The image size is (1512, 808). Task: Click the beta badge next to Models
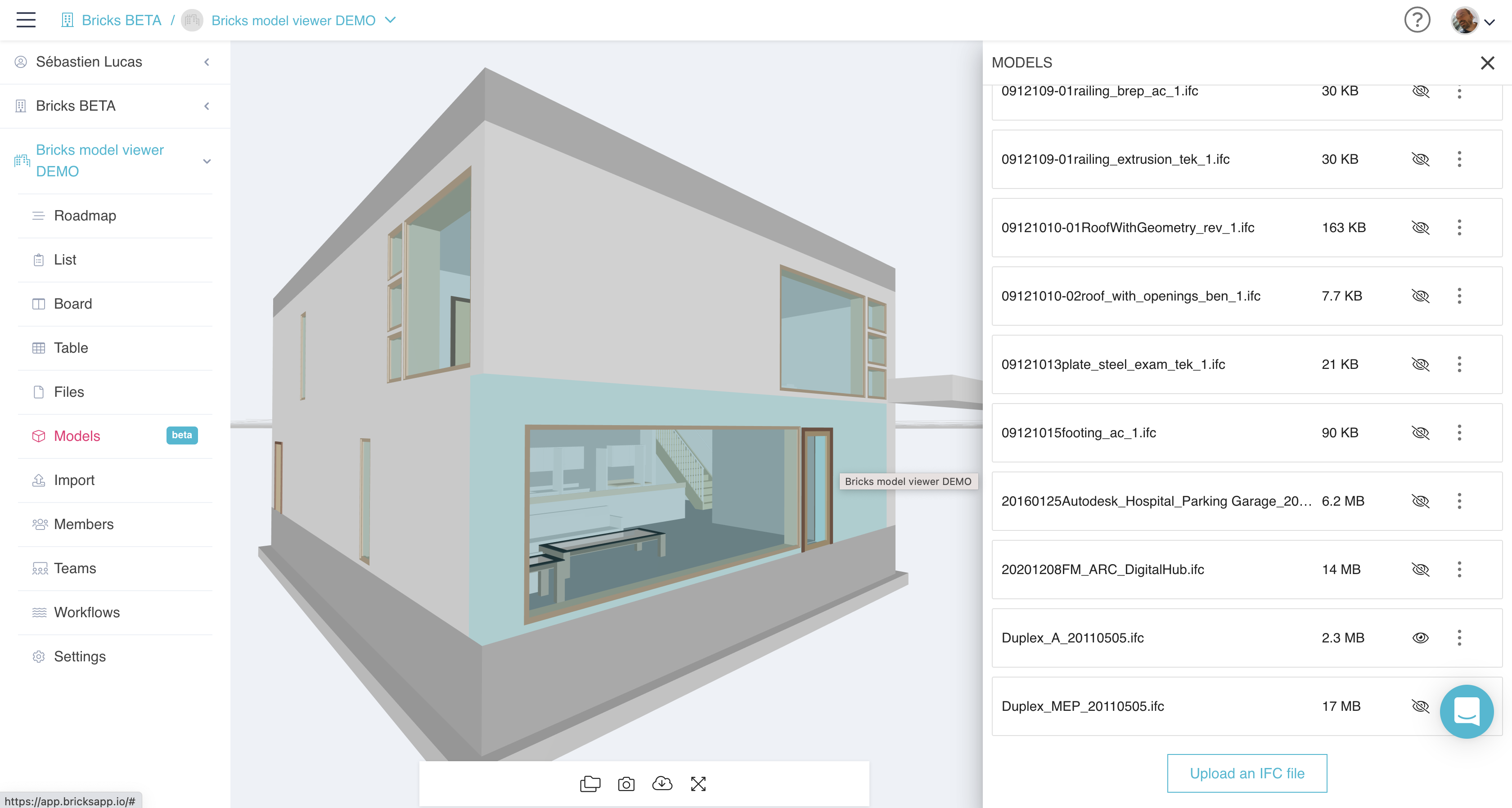[182, 435]
